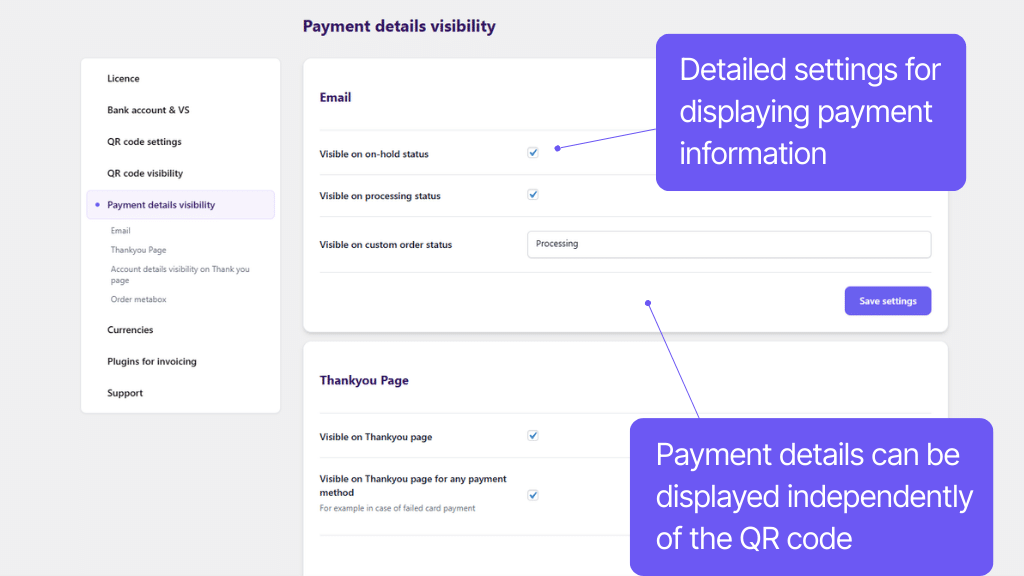Uncheck Visible on Thankyou page for any payment method
Viewport: 1024px width, 576px height.
[532, 494]
